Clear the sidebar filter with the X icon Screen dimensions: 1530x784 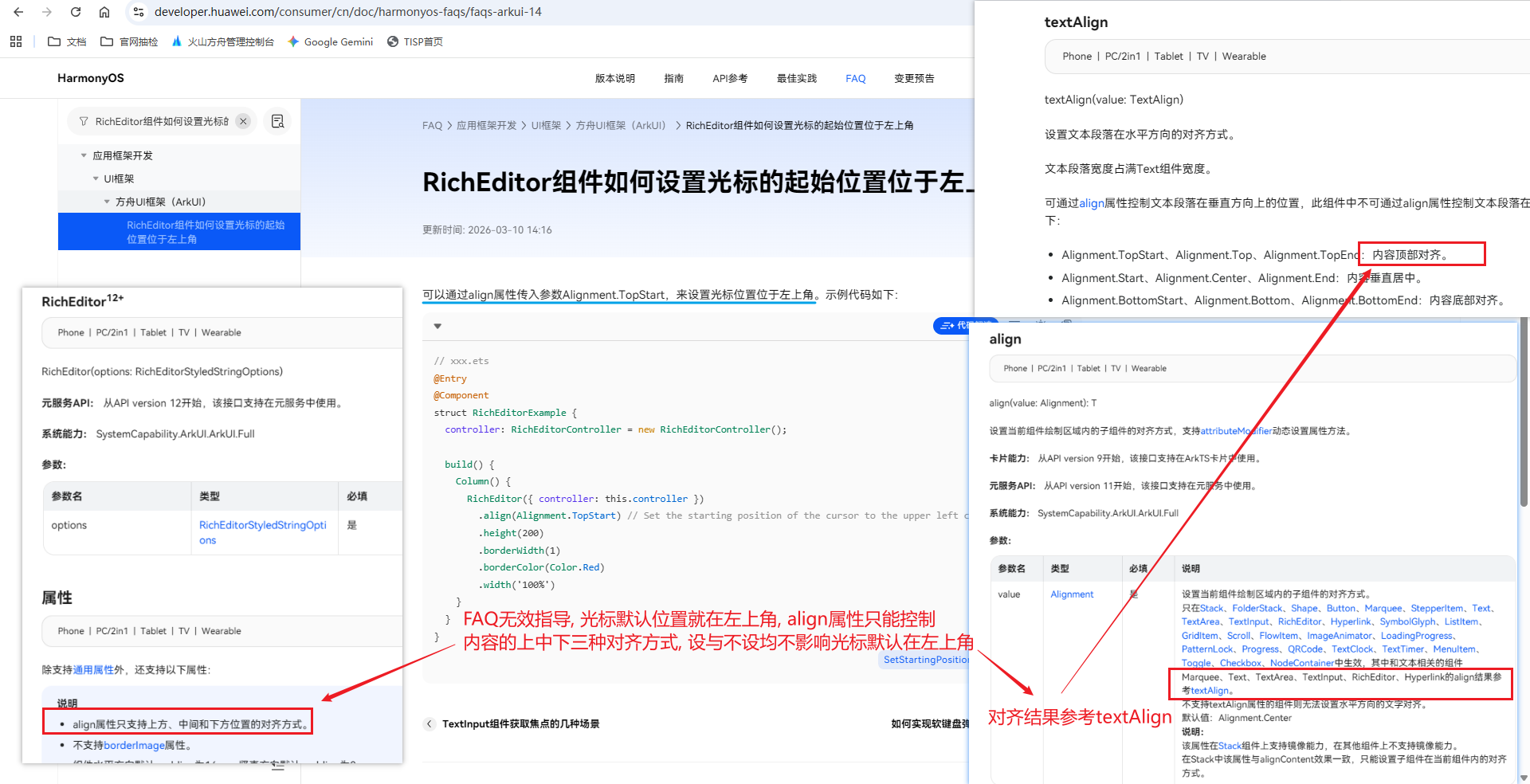243,121
